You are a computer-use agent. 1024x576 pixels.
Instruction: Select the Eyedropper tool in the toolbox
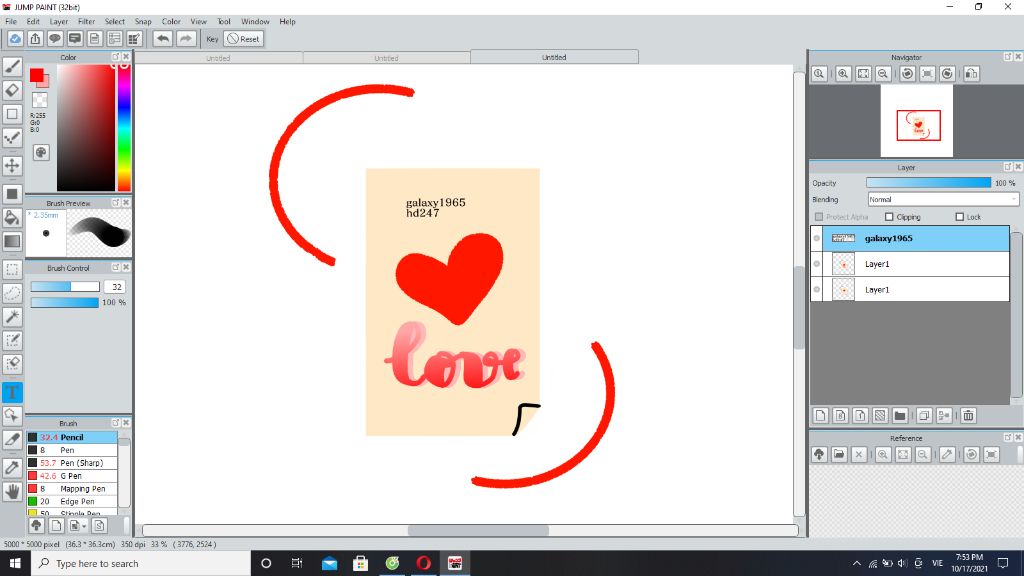pyautogui.click(x=12, y=468)
